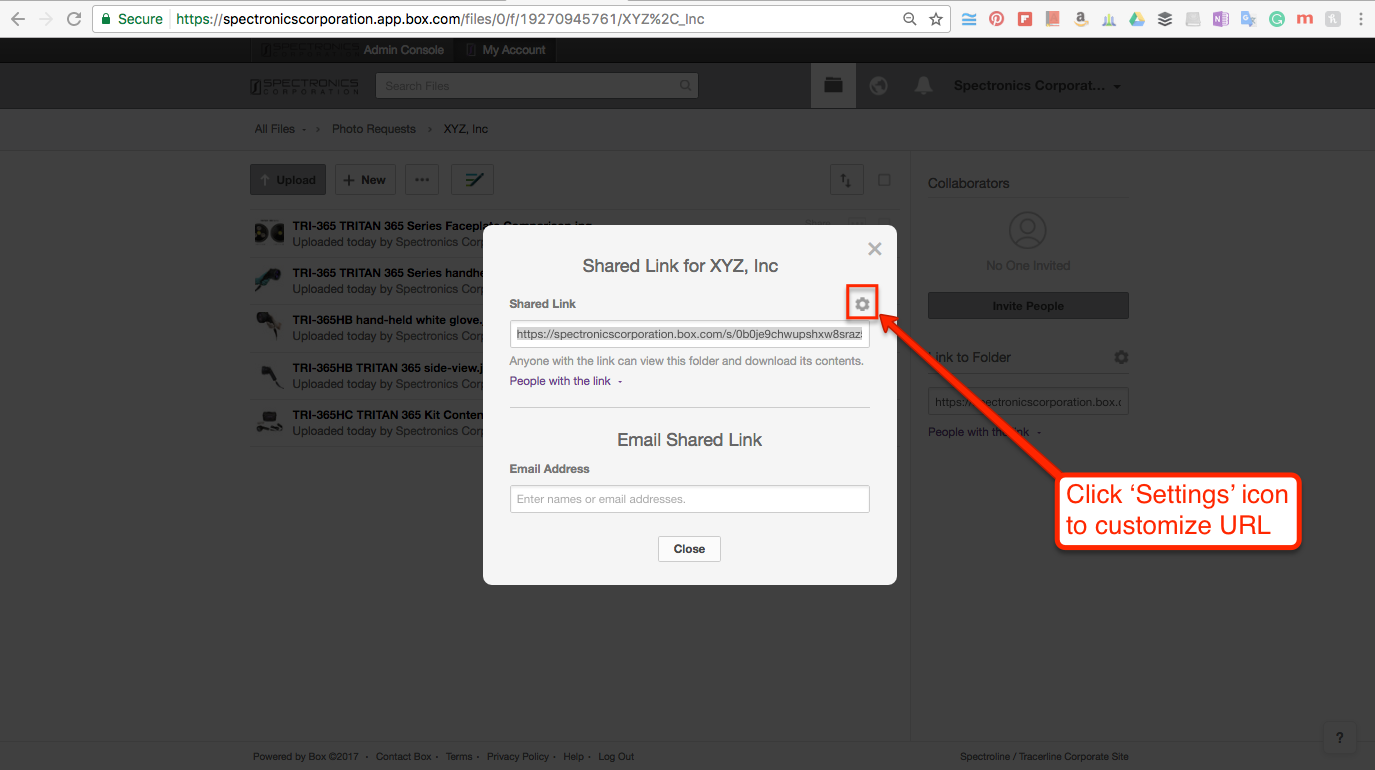
Task: Open the more options ellipsis button
Action: 422,180
